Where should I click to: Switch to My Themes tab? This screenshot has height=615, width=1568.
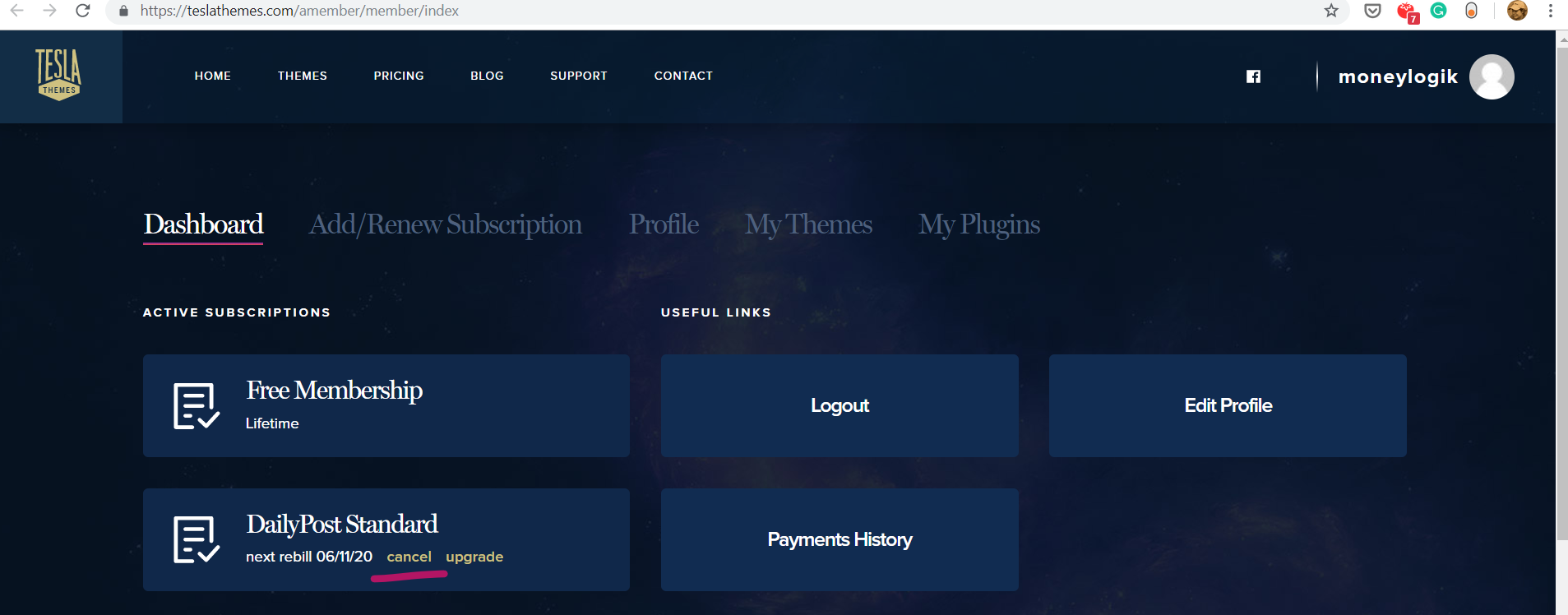coord(808,224)
